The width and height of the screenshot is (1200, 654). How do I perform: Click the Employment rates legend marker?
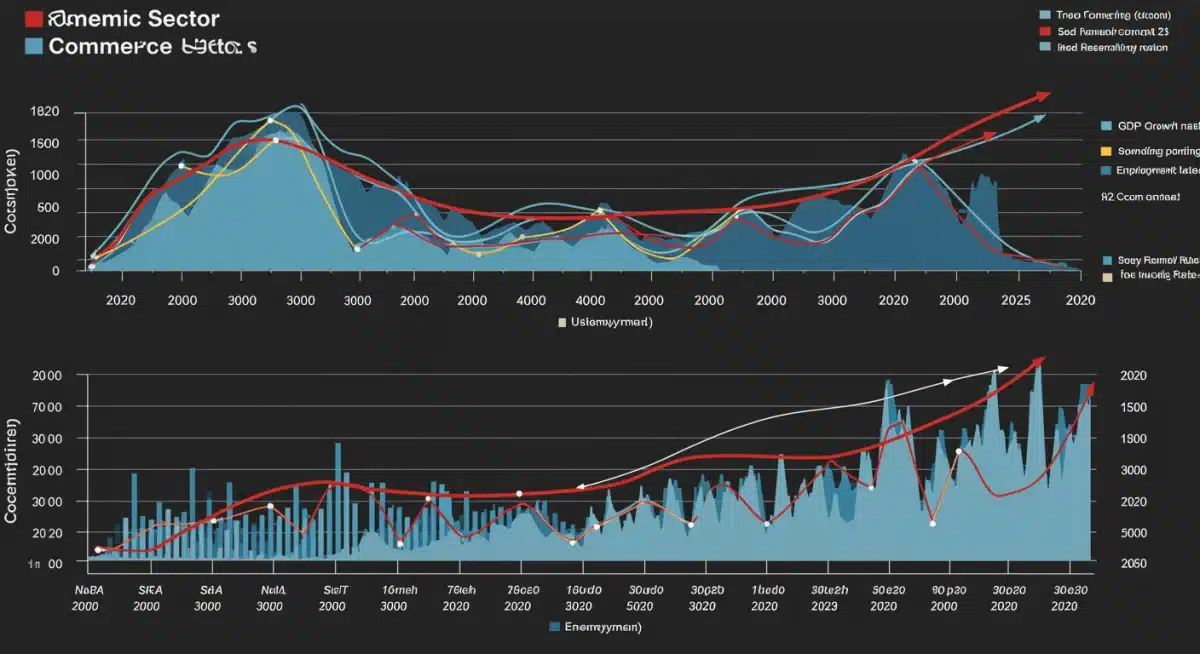point(1106,168)
